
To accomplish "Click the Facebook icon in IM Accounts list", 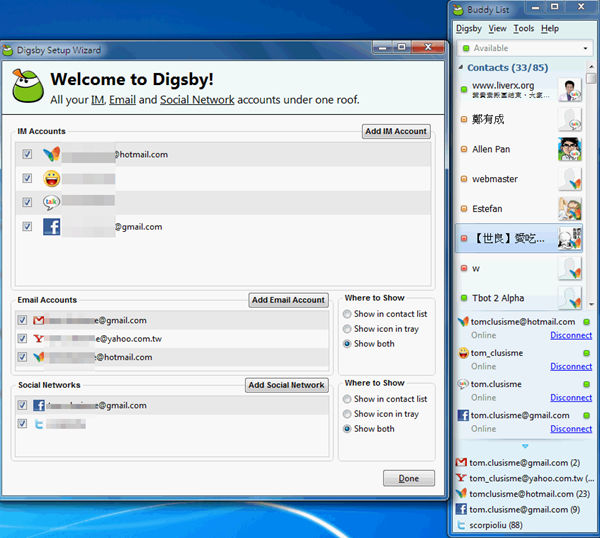I will pos(52,227).
